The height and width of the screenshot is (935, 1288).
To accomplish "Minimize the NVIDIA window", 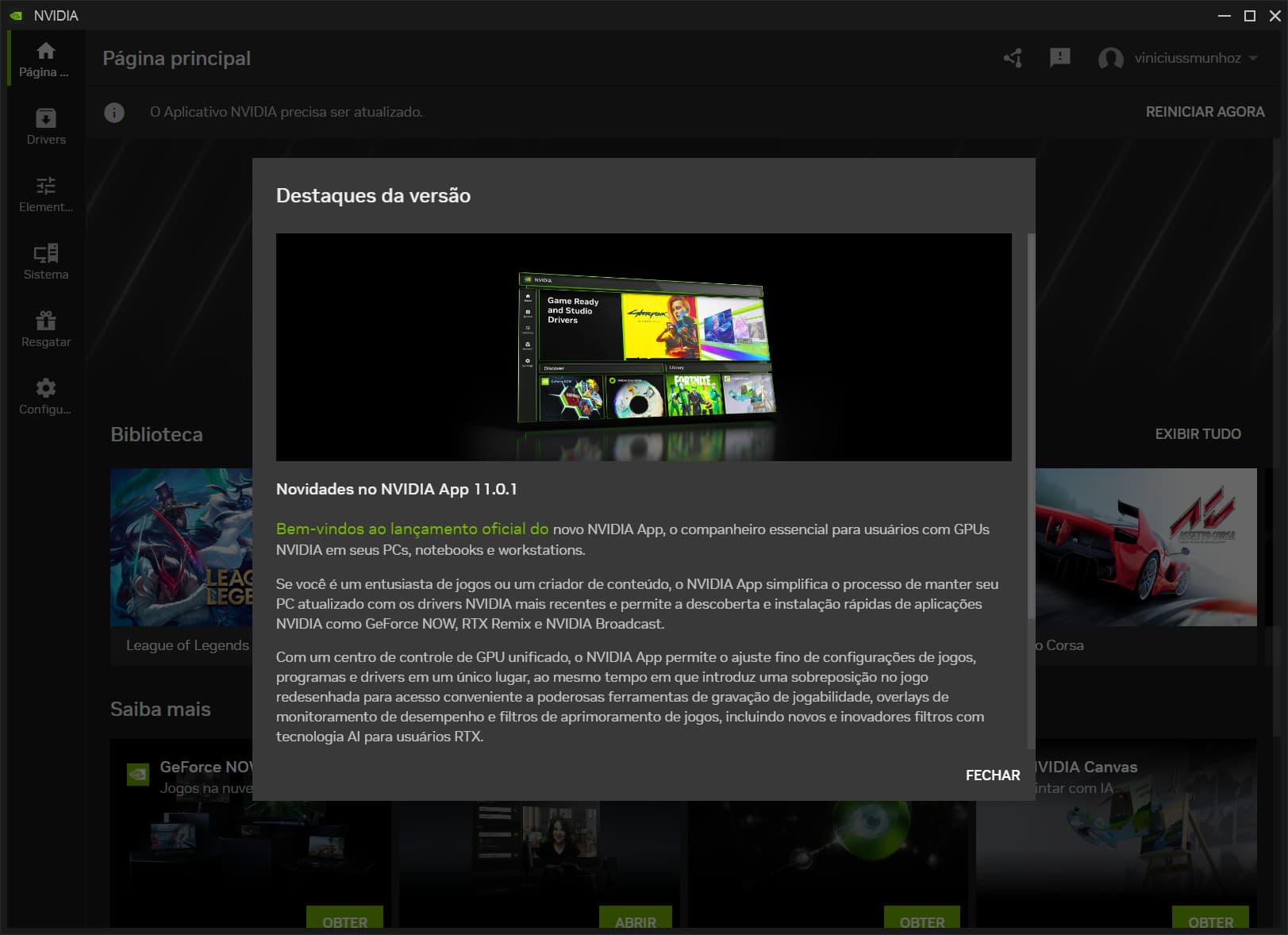I will point(1224,15).
